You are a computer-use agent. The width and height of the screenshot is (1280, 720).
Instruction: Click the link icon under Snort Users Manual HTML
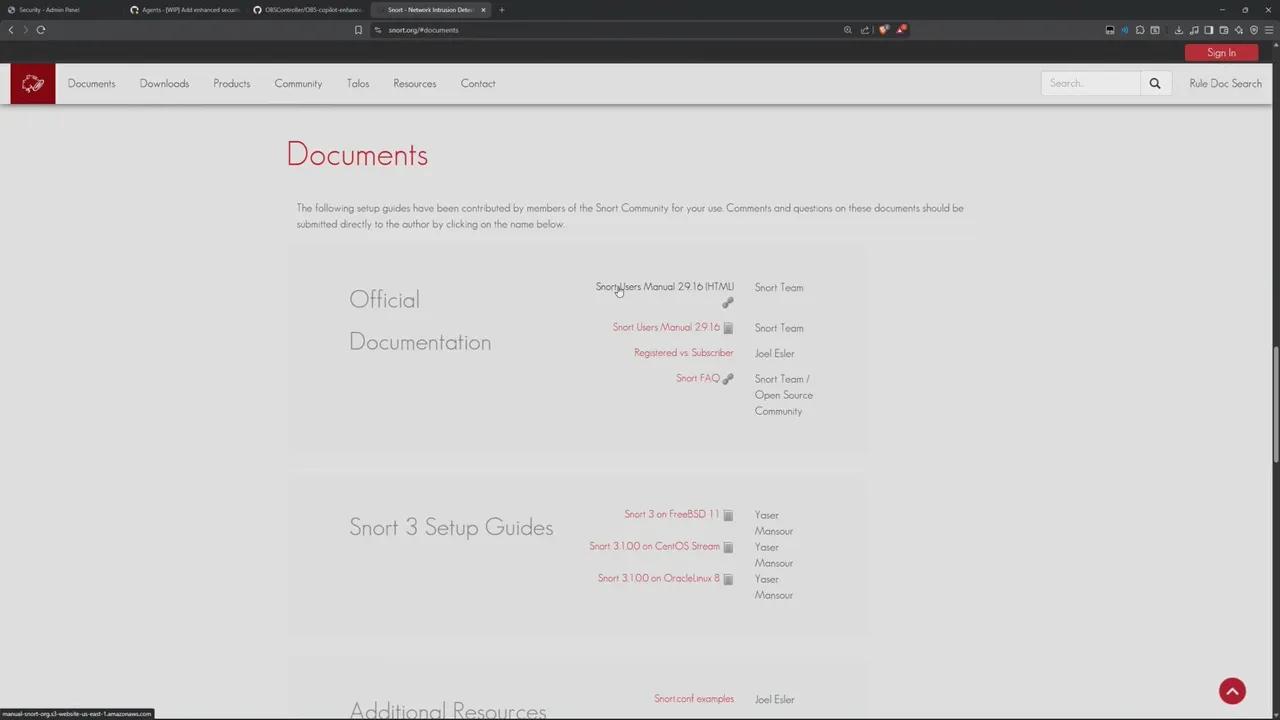(728, 303)
